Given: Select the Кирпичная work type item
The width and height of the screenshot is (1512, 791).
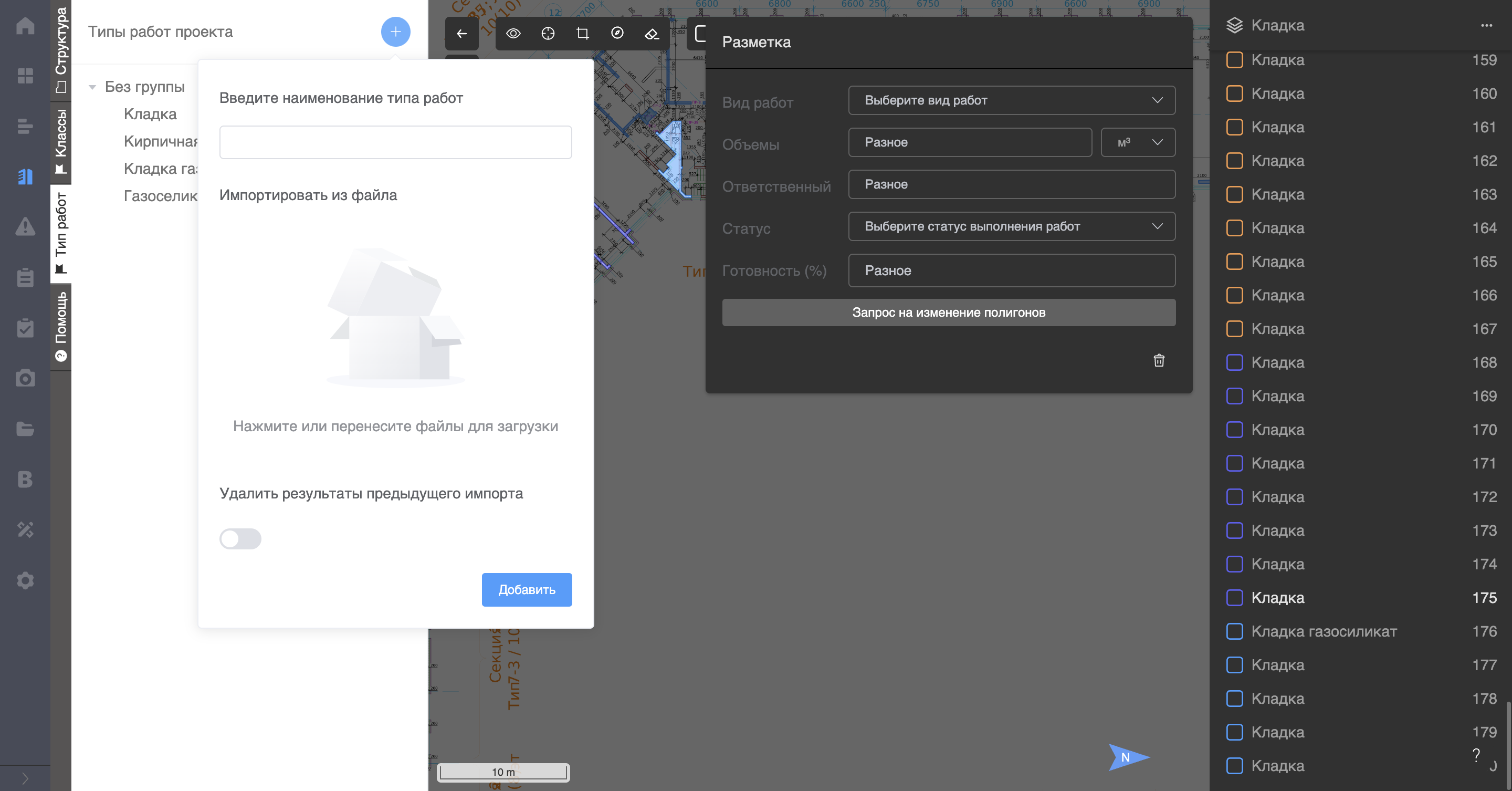Looking at the screenshot, I should (x=161, y=141).
